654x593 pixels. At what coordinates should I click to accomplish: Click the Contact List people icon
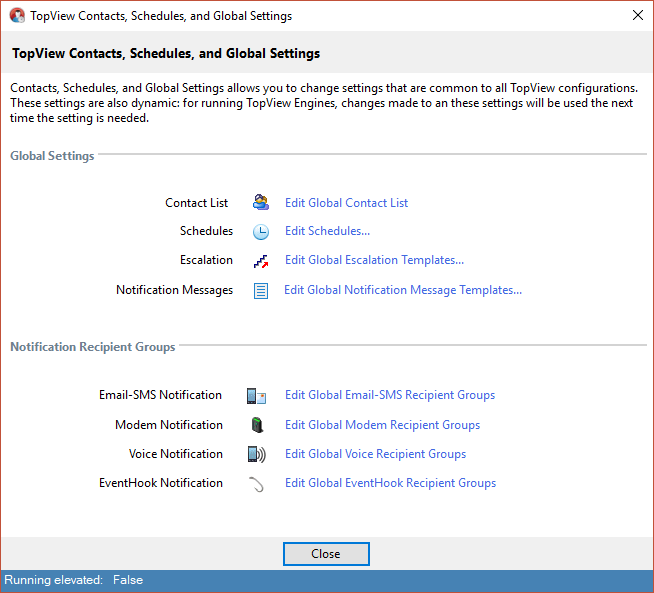click(x=261, y=202)
